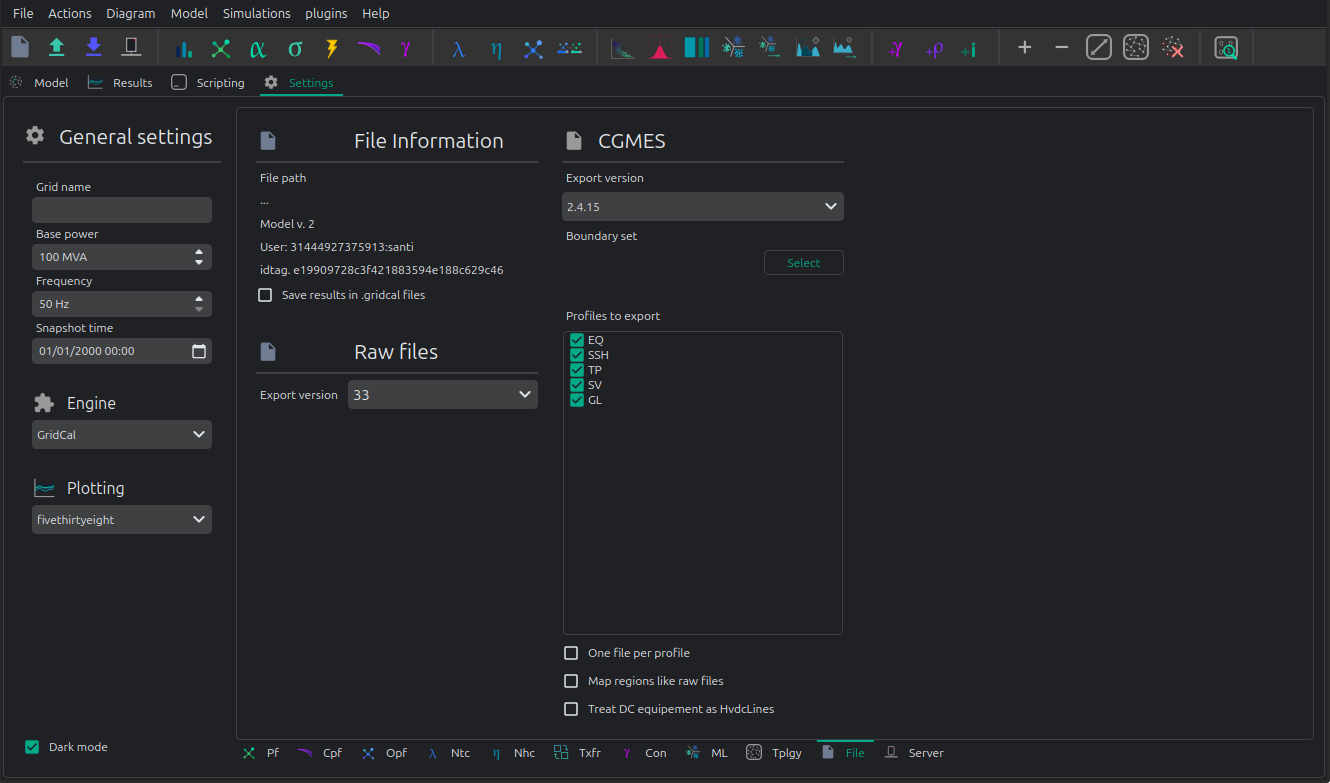Image resolution: width=1330 pixels, height=783 pixels.
Task: Click the boundary set Select button
Action: coord(804,263)
